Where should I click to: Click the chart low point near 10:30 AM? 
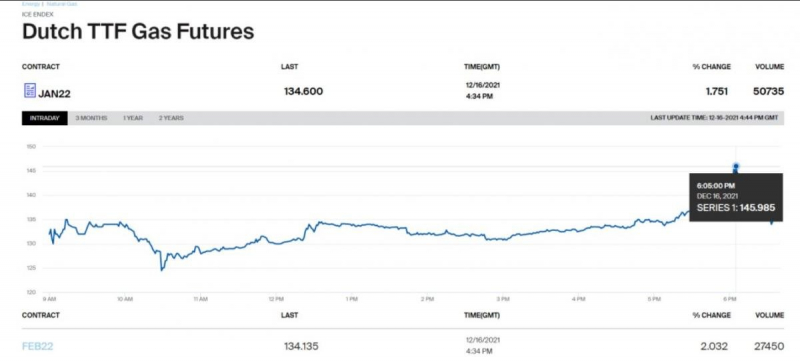coord(162,269)
